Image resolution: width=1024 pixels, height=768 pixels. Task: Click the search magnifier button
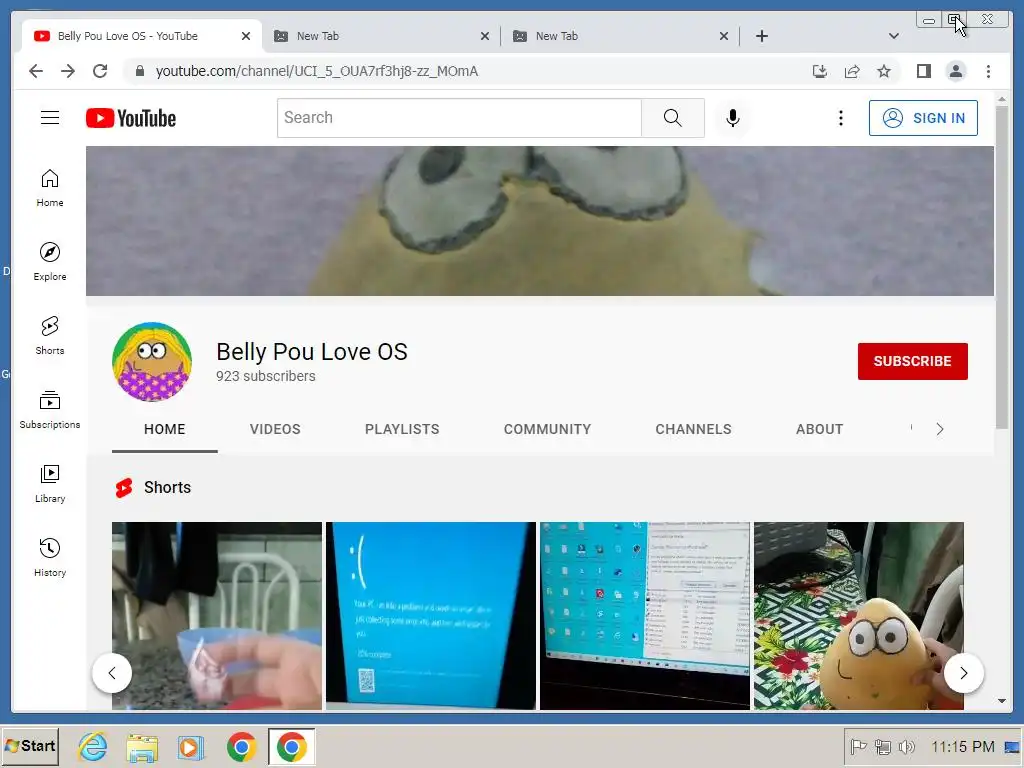(673, 118)
